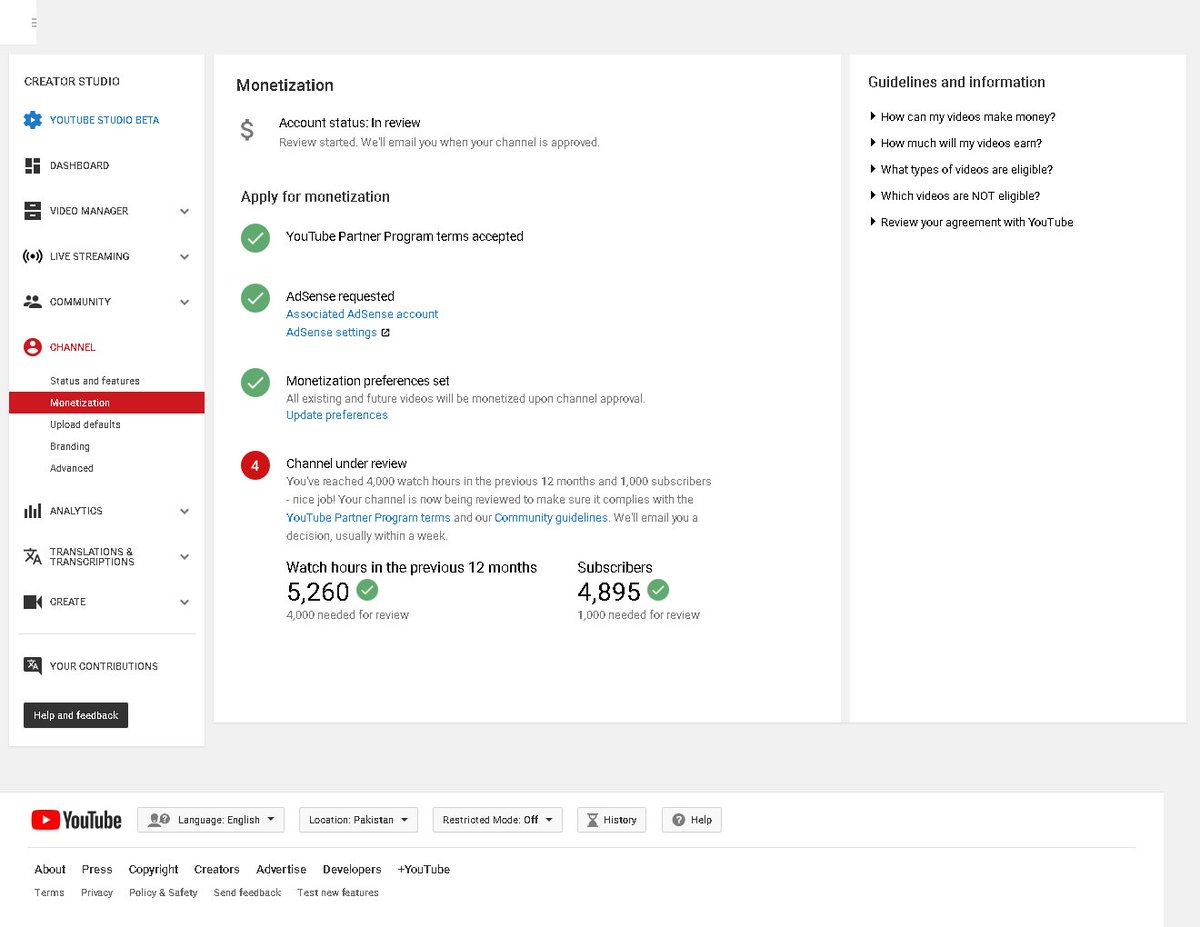
Task: Open the hamburger menu icon at top-left
Action: (x=35, y=21)
